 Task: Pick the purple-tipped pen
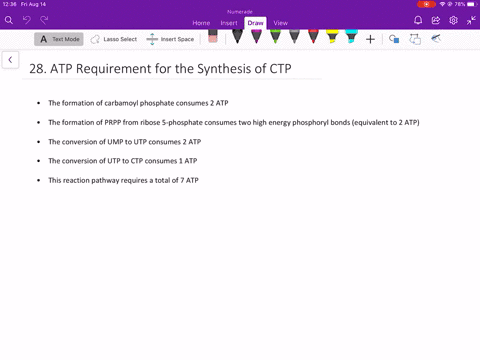(x=256, y=37)
